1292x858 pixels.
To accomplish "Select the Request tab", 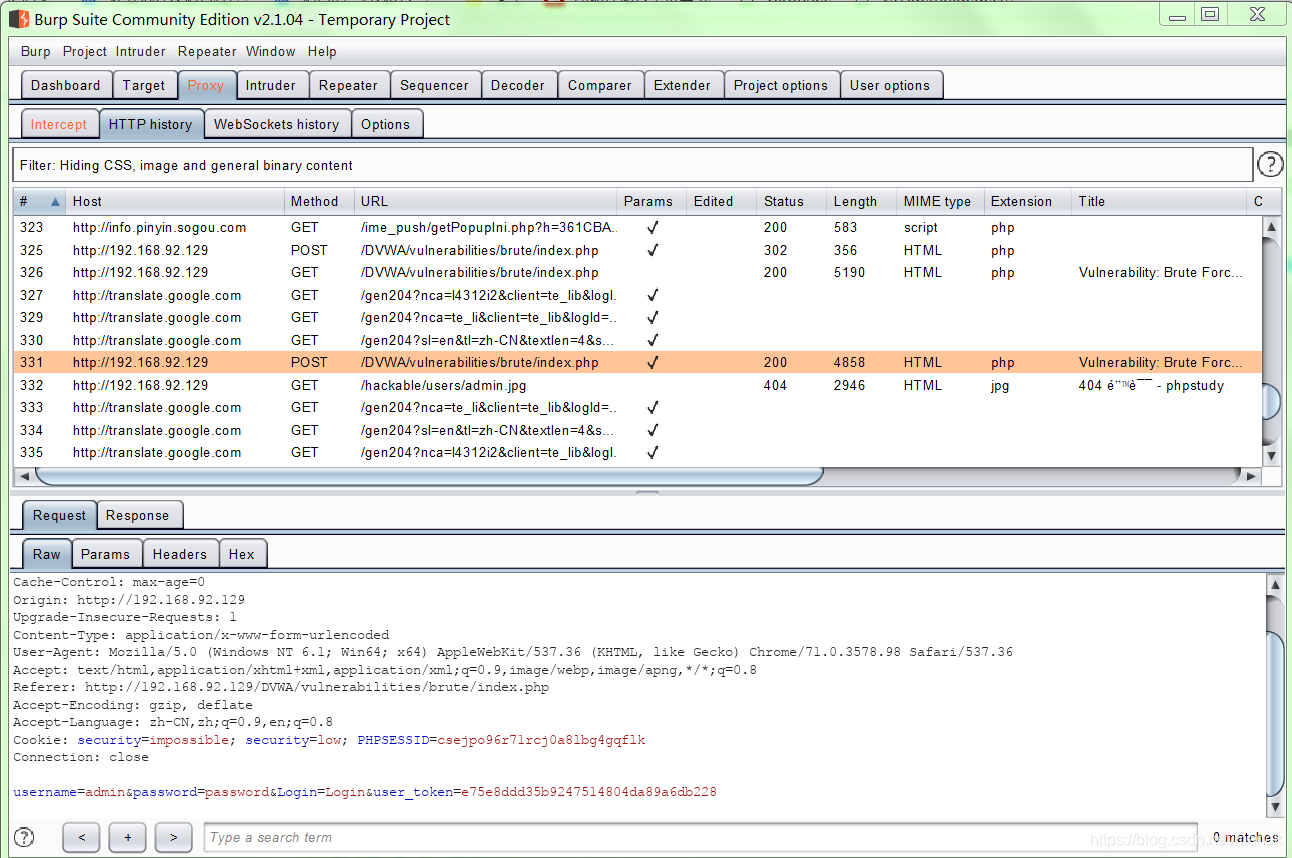I will coord(59,515).
